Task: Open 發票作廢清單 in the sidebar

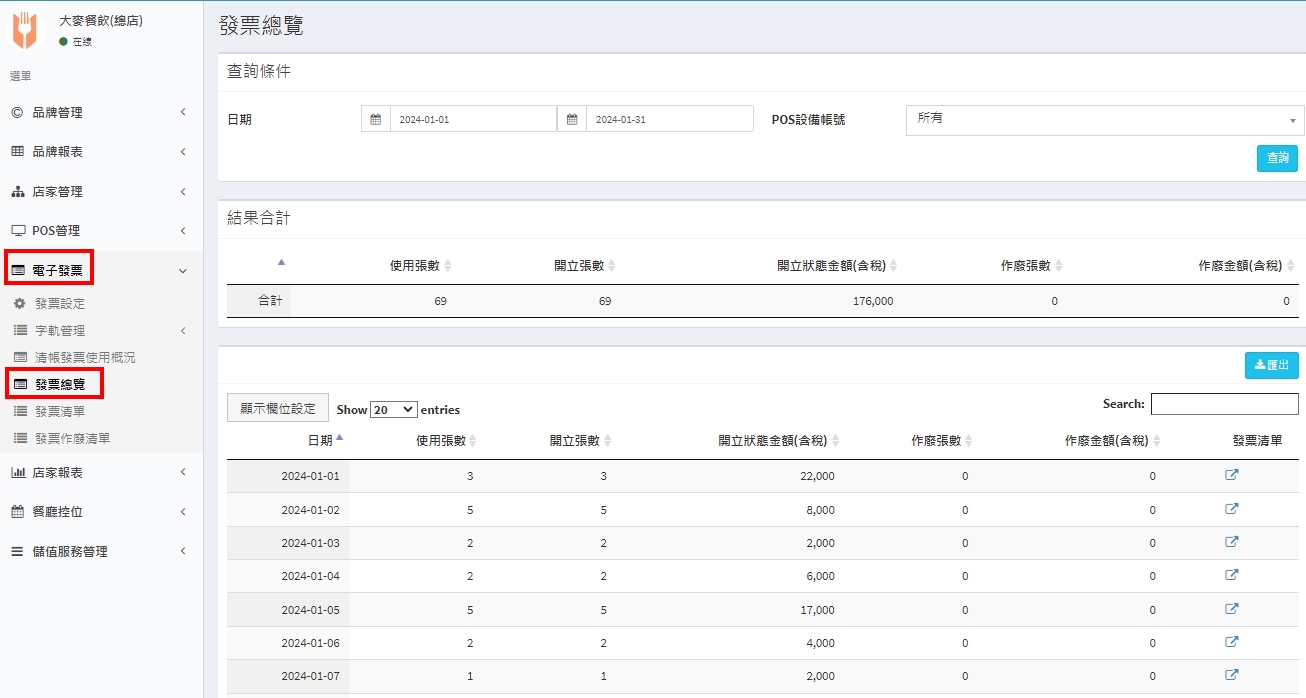Action: coord(72,438)
